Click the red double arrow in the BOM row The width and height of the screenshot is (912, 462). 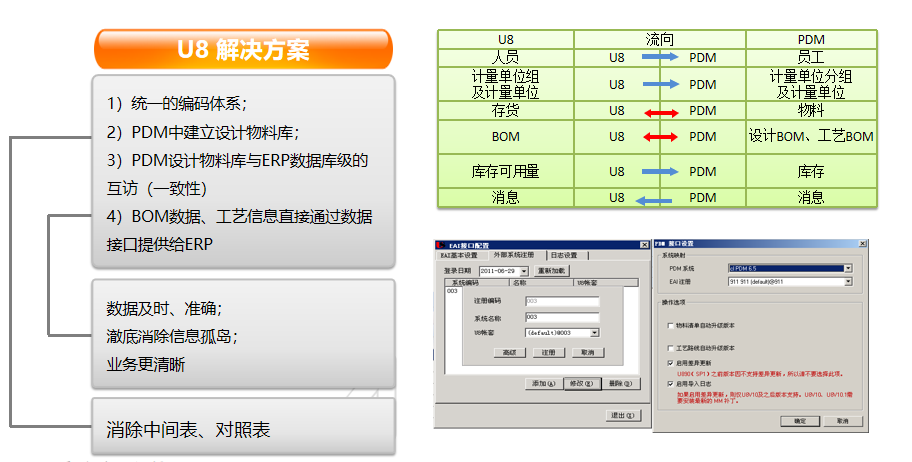point(660,137)
